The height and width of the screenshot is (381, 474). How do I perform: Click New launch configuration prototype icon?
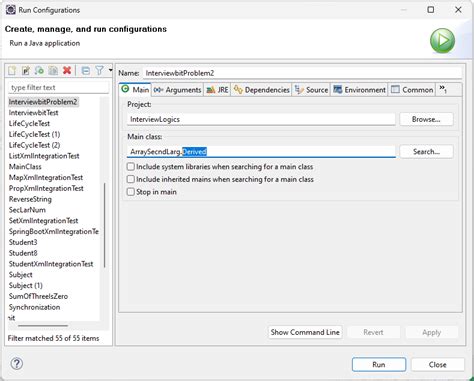[26, 71]
